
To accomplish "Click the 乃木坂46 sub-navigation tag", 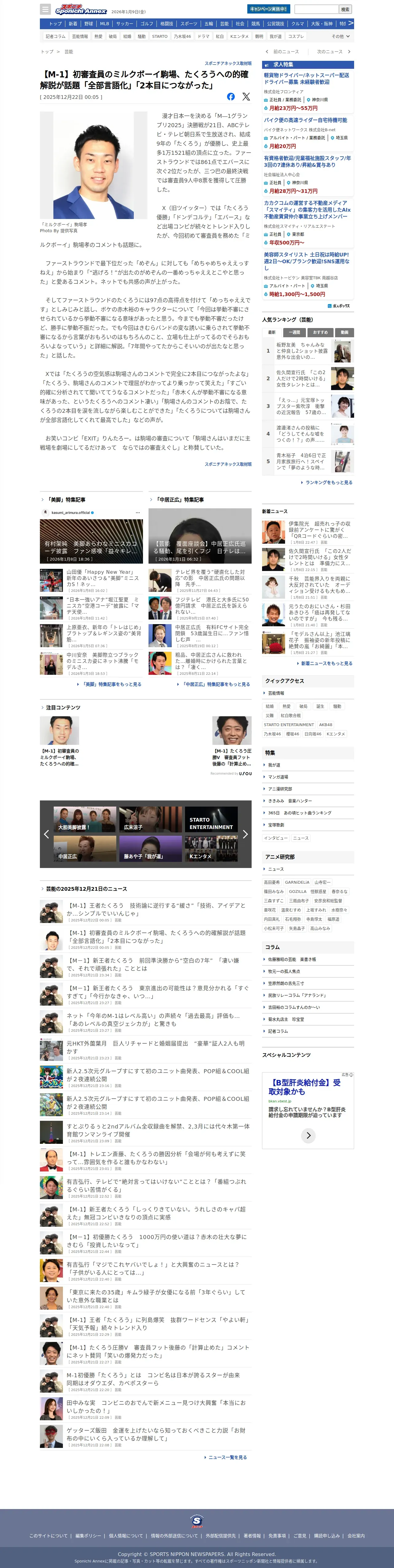I will [182, 37].
